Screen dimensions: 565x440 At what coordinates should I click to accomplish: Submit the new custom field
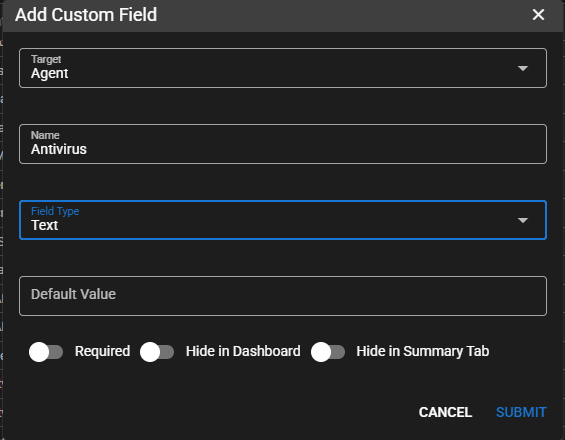521,412
